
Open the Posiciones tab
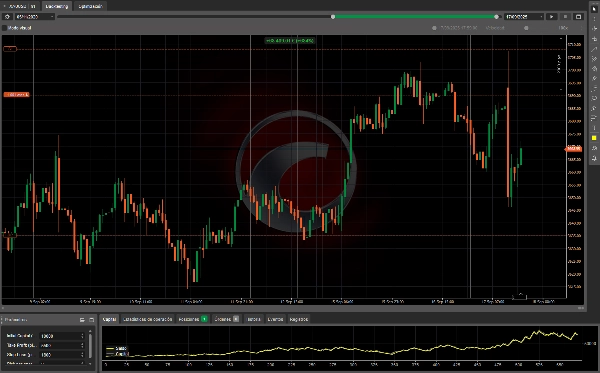point(193,319)
